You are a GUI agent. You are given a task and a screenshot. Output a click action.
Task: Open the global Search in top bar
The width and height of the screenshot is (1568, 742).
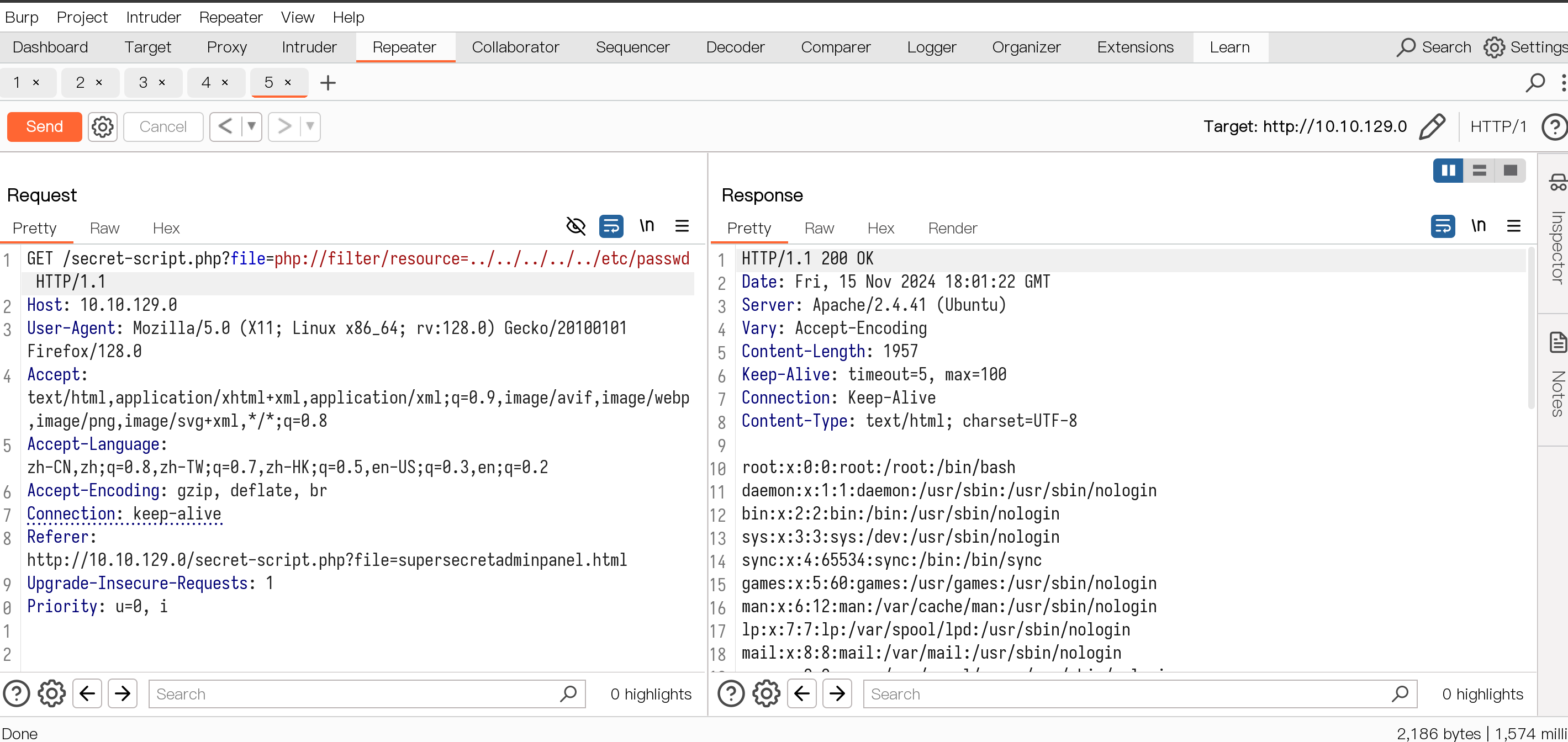click(x=1434, y=47)
